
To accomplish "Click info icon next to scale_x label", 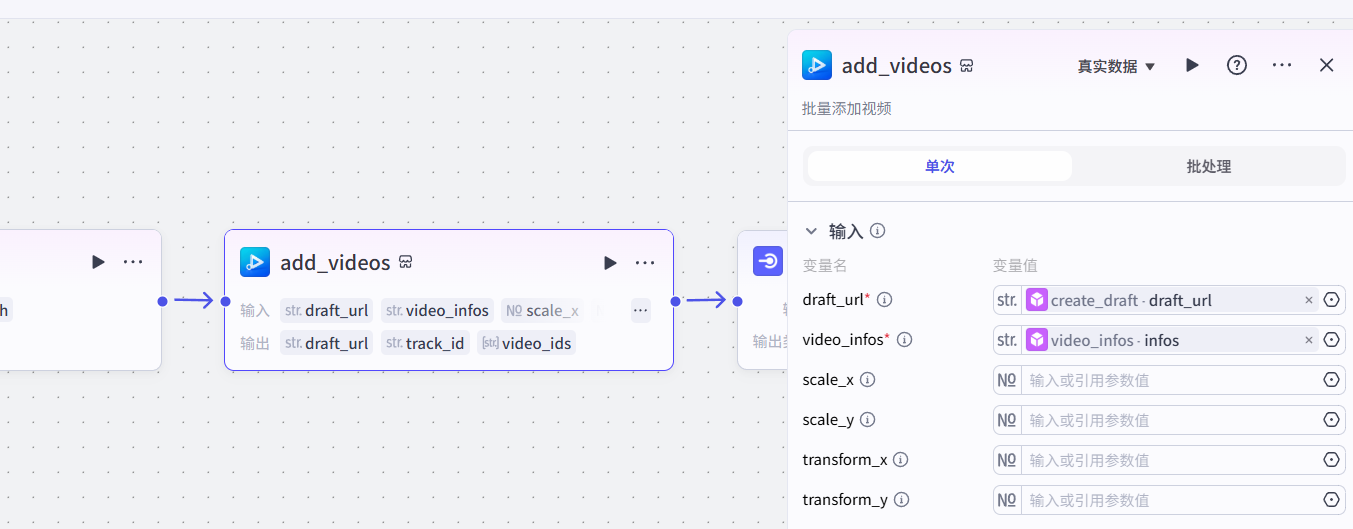I will click(868, 380).
